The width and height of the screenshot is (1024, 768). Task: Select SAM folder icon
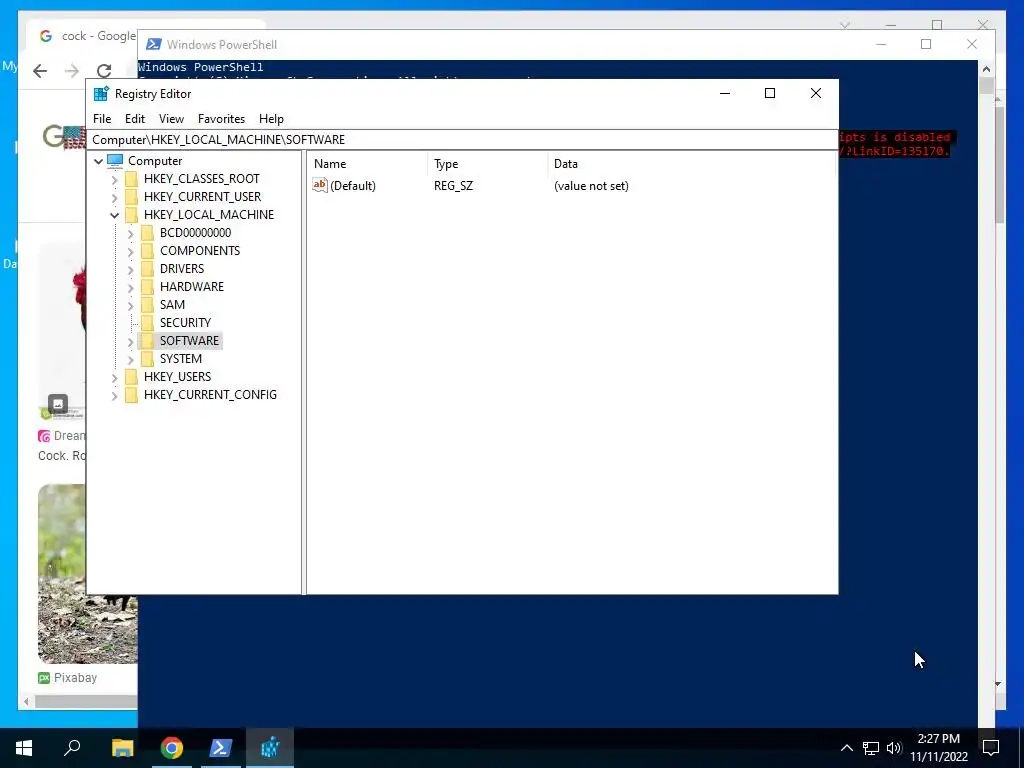[x=148, y=304]
